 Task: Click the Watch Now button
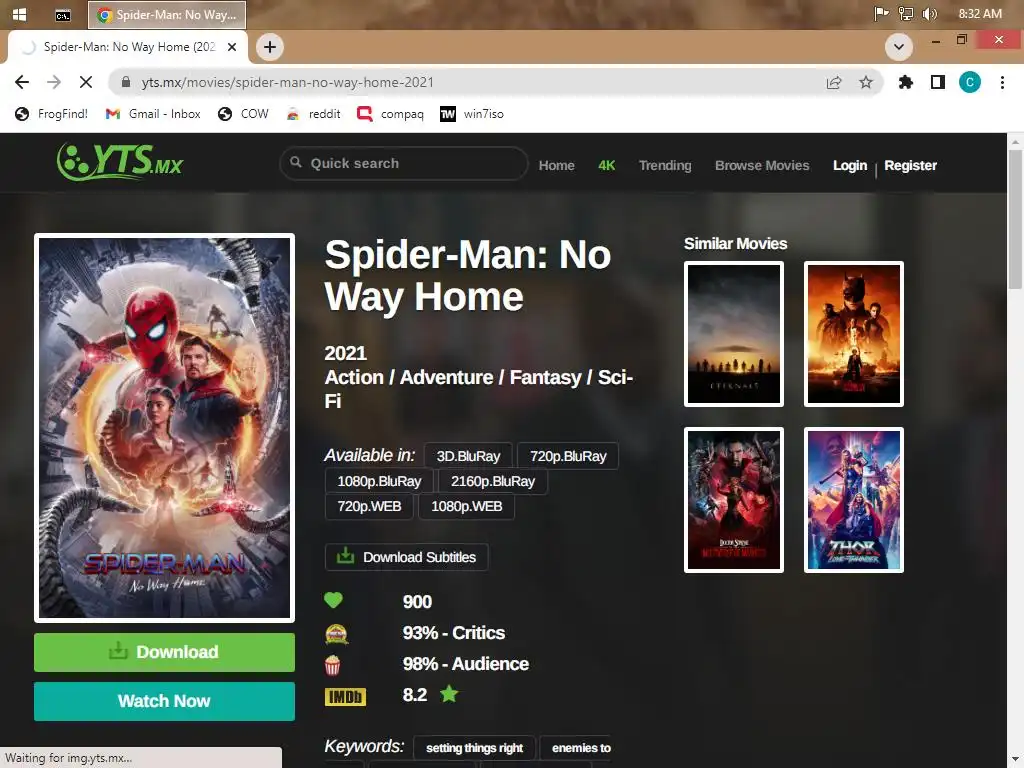coord(164,701)
